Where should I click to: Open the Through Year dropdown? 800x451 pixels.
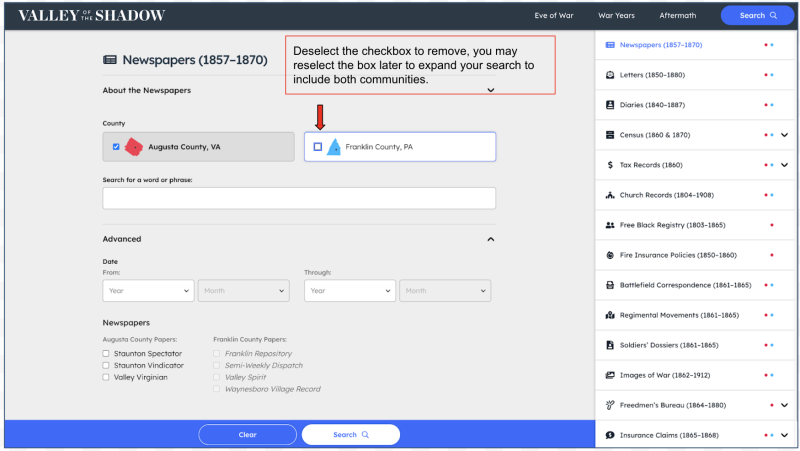(x=349, y=291)
